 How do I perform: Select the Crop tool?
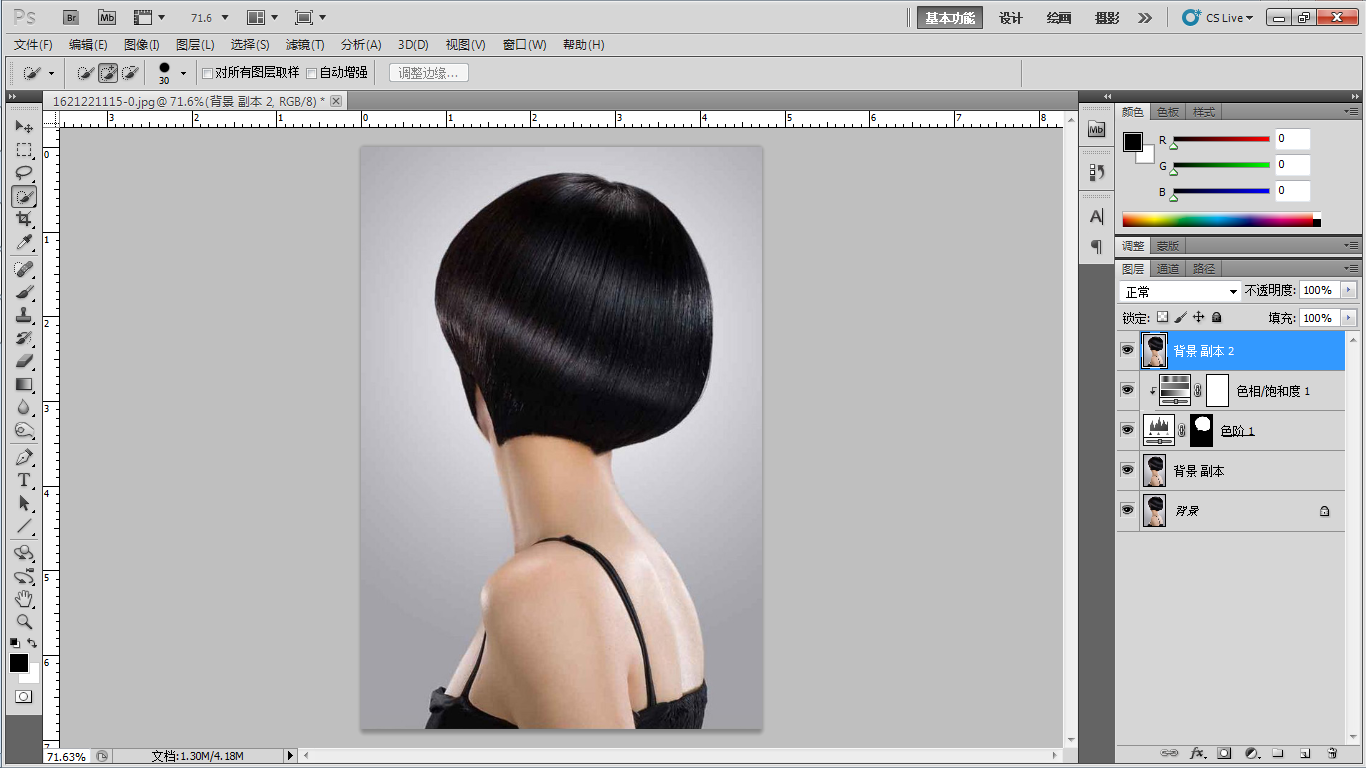[24, 219]
